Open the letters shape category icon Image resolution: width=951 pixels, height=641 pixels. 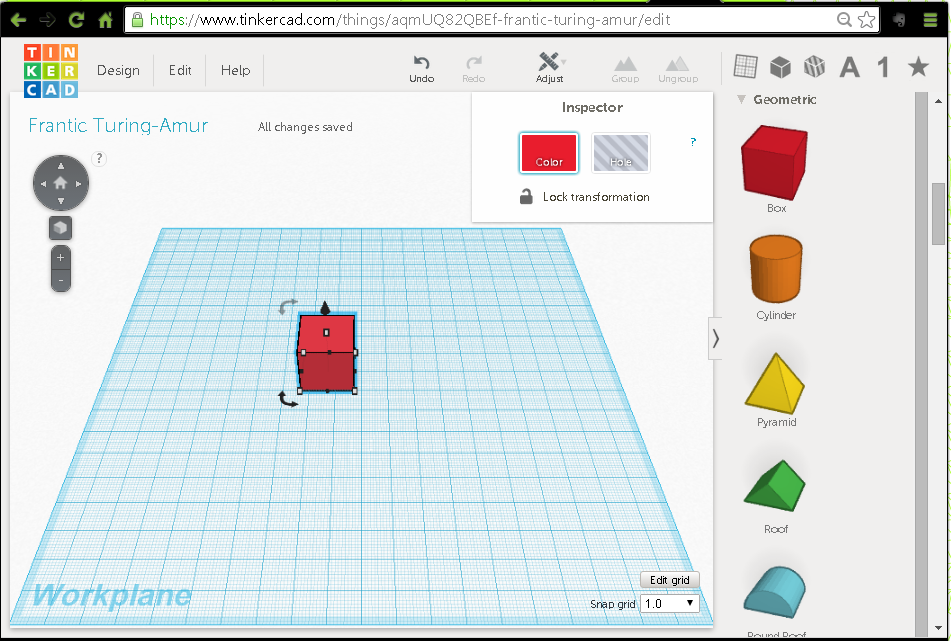tap(849, 67)
